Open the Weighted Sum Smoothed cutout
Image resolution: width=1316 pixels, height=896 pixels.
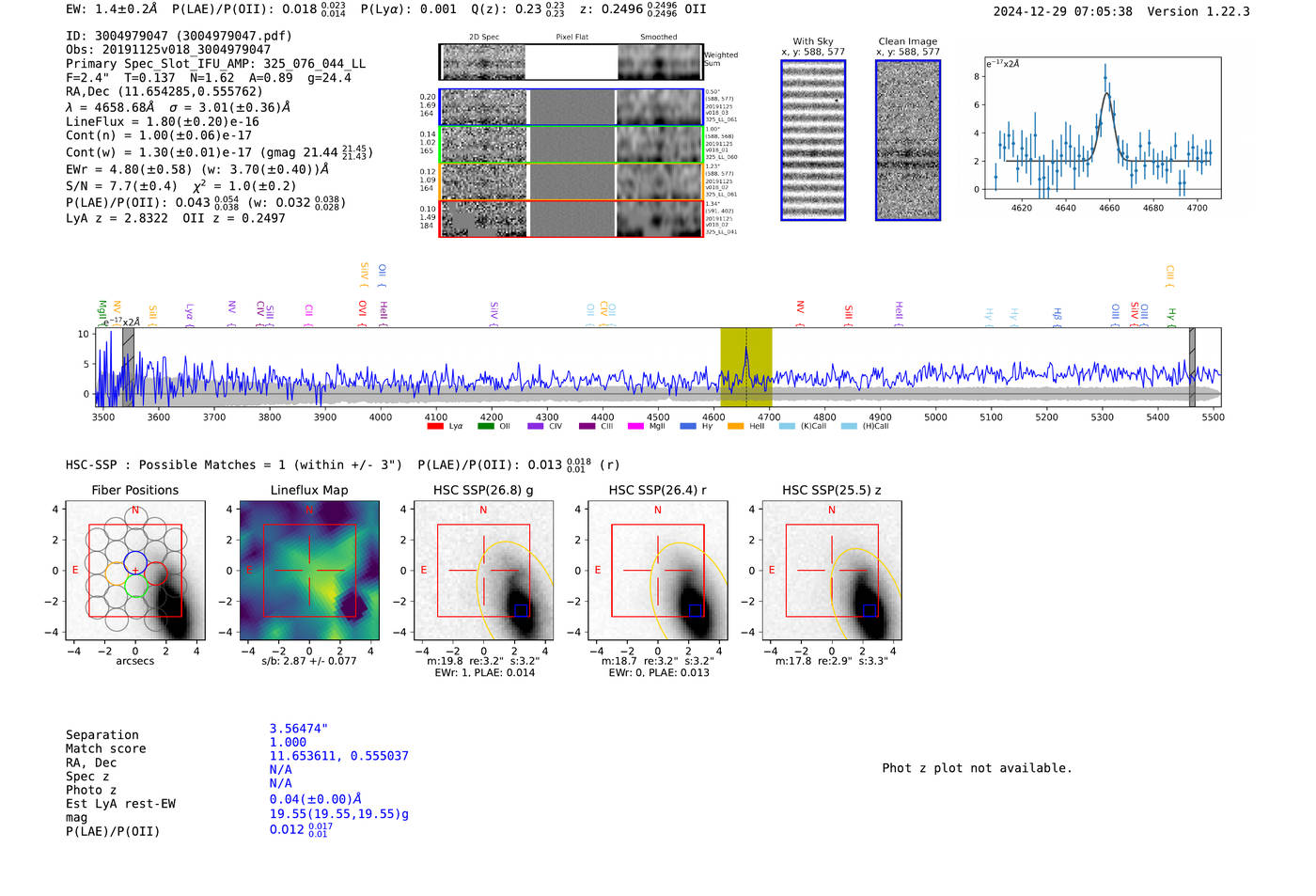click(660, 62)
